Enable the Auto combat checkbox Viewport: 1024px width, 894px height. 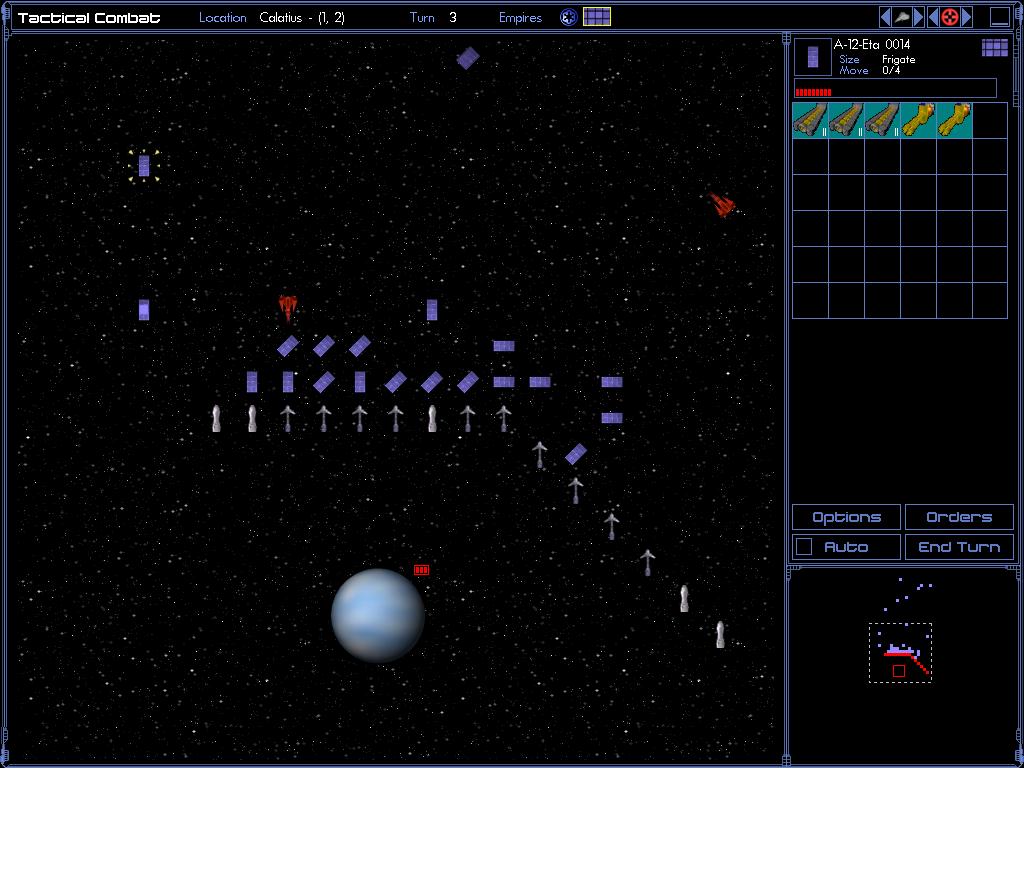[x=803, y=547]
